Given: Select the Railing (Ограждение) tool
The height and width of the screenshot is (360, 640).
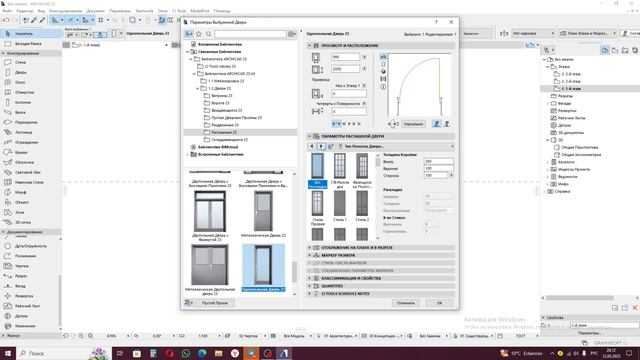Looking at the screenshot, I should click(x=31, y=142).
